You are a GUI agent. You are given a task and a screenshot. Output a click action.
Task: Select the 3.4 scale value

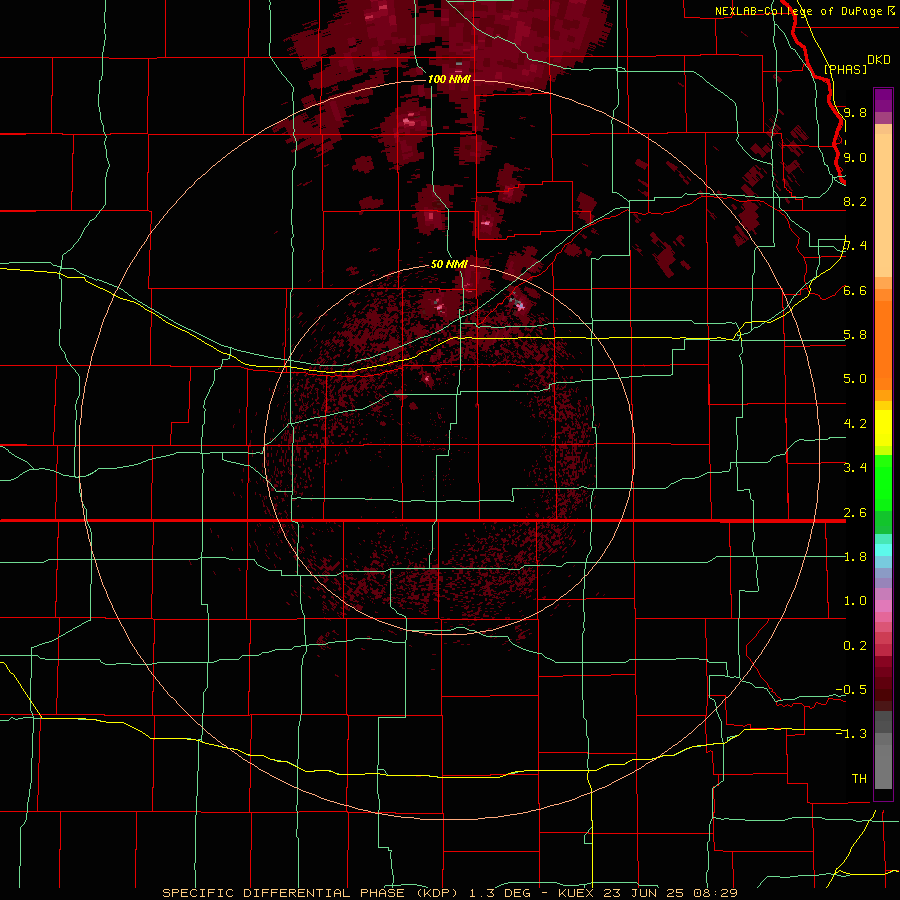coord(855,468)
